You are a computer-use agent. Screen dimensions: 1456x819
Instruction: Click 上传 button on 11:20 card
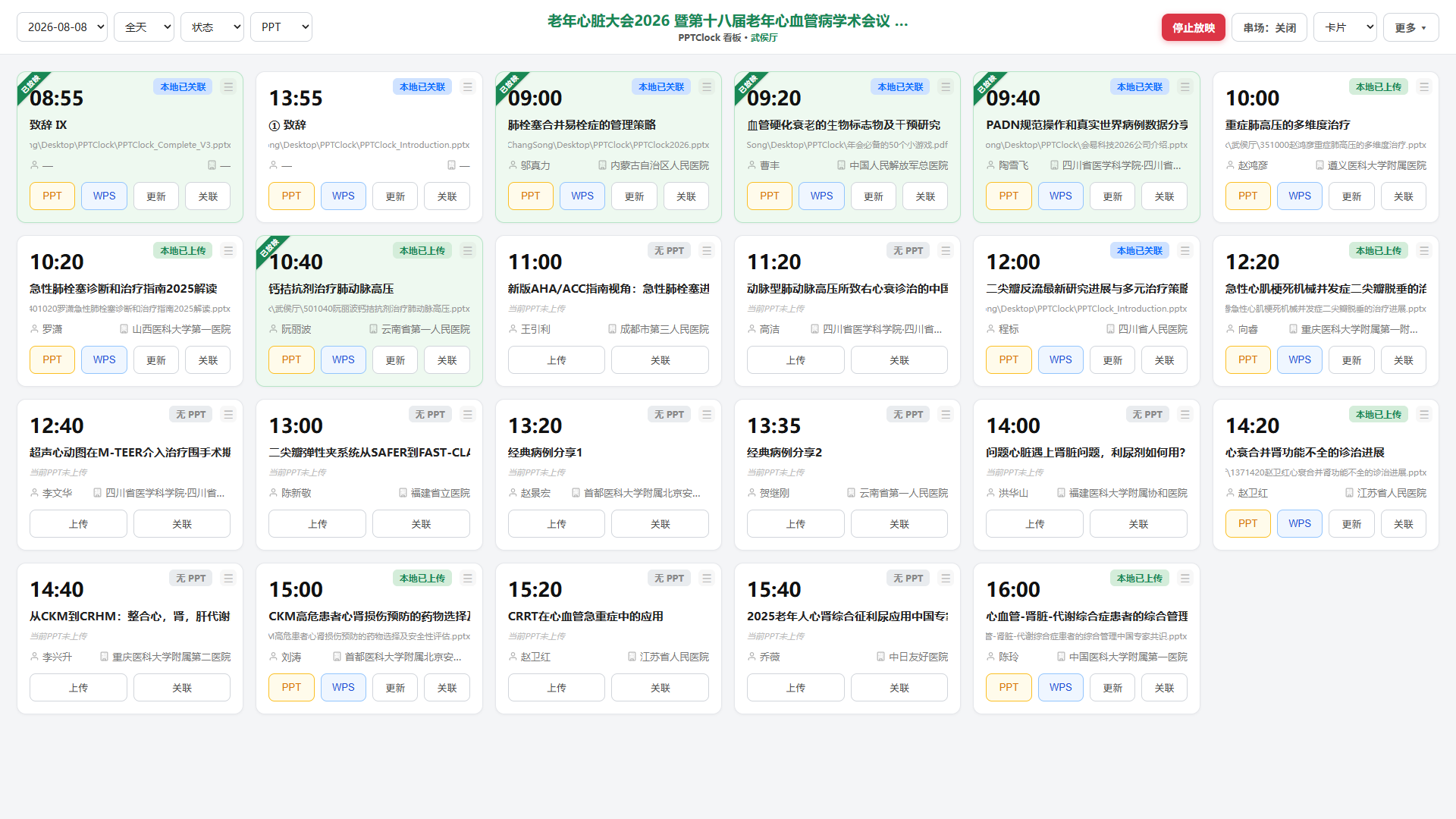coord(795,360)
